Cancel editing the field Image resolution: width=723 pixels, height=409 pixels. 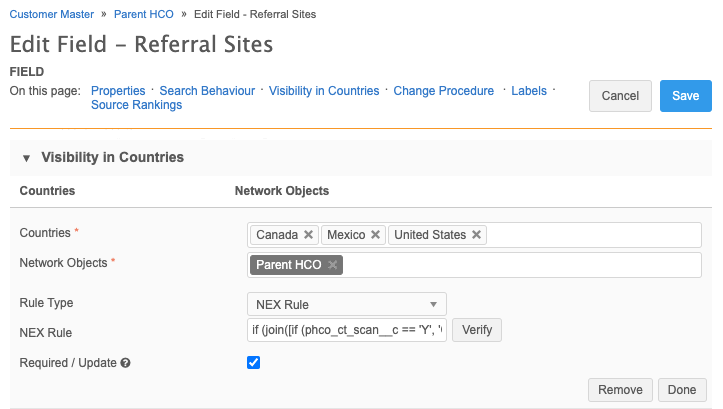coord(620,96)
